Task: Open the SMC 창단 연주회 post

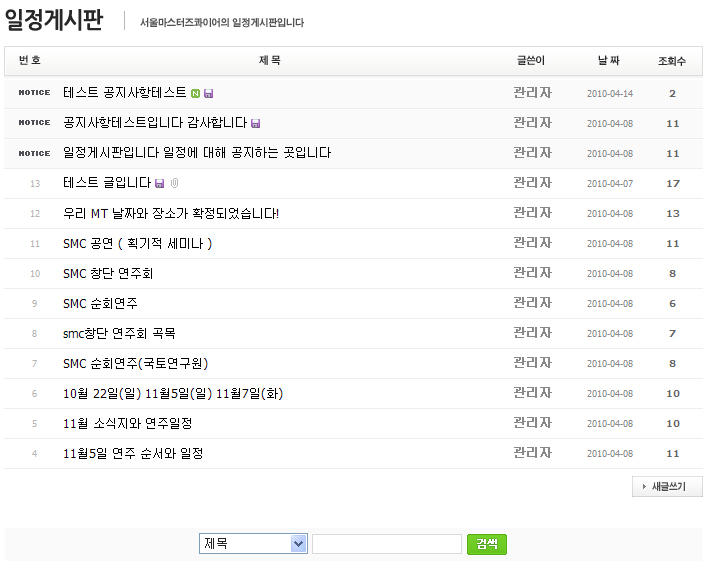Action: click(x=108, y=273)
